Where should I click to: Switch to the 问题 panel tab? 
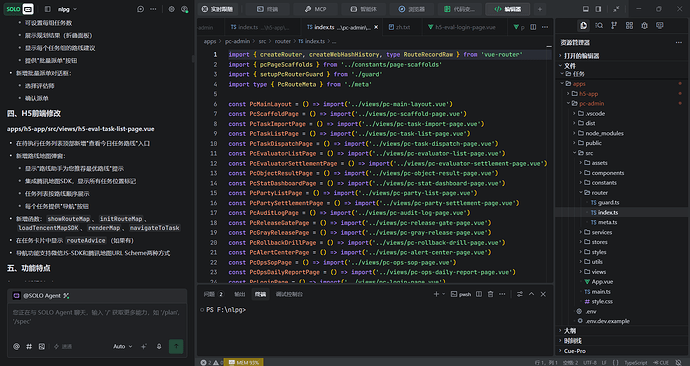click(213, 294)
